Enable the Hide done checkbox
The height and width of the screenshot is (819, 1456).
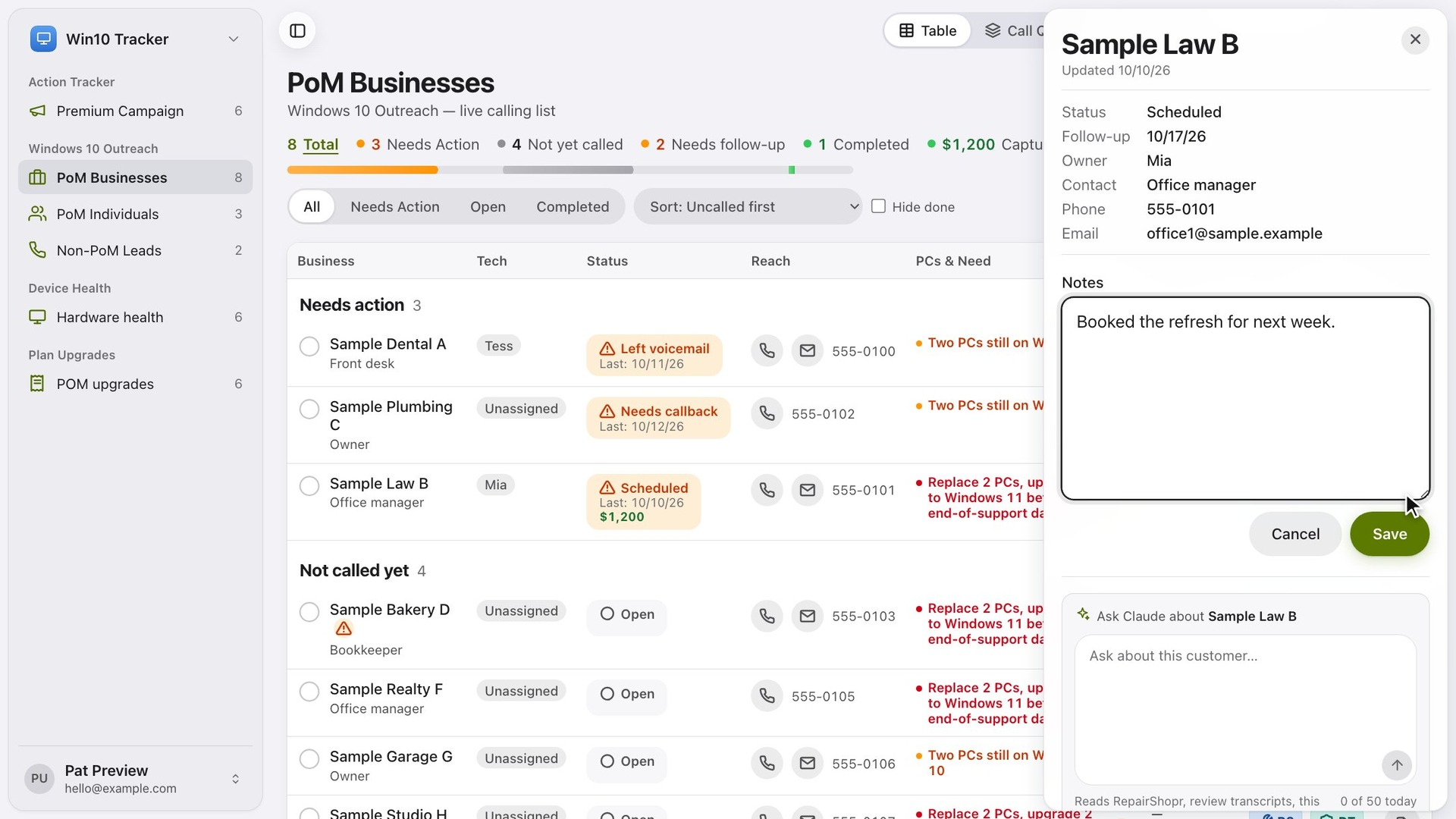[x=878, y=206]
